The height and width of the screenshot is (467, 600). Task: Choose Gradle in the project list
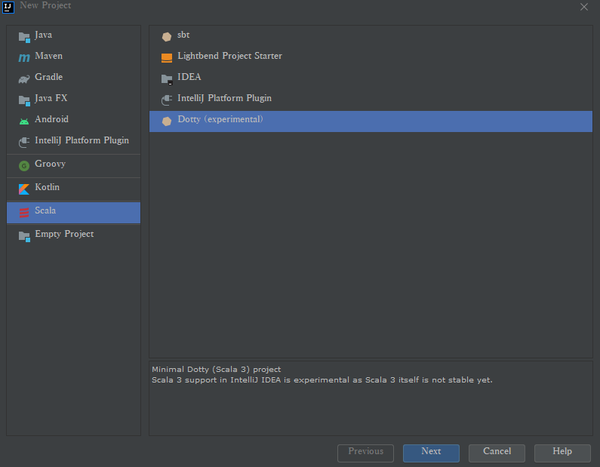tap(73, 78)
